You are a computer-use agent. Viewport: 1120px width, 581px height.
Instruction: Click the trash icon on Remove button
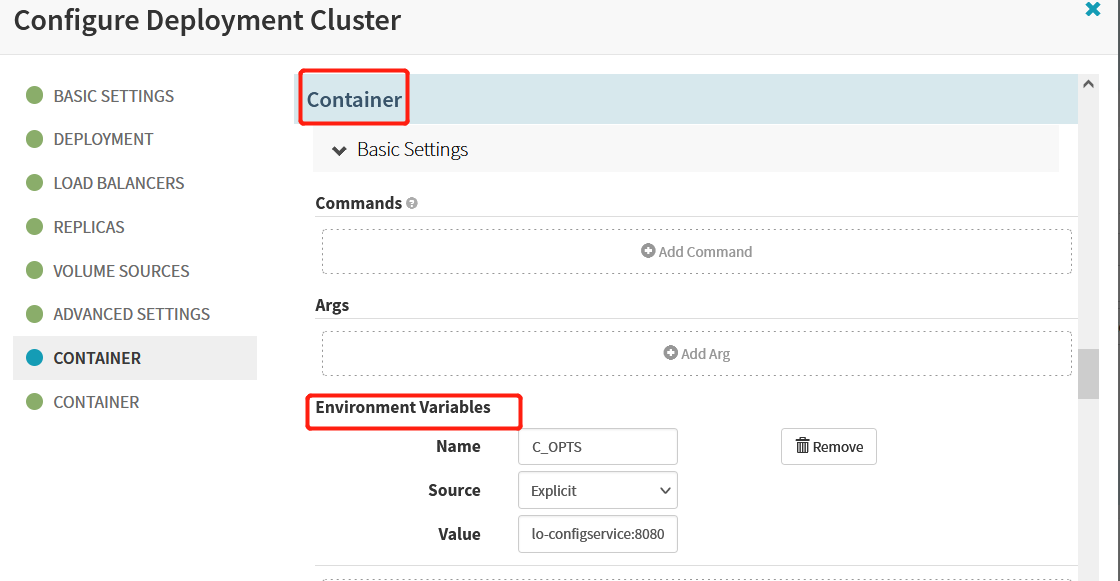pos(802,446)
